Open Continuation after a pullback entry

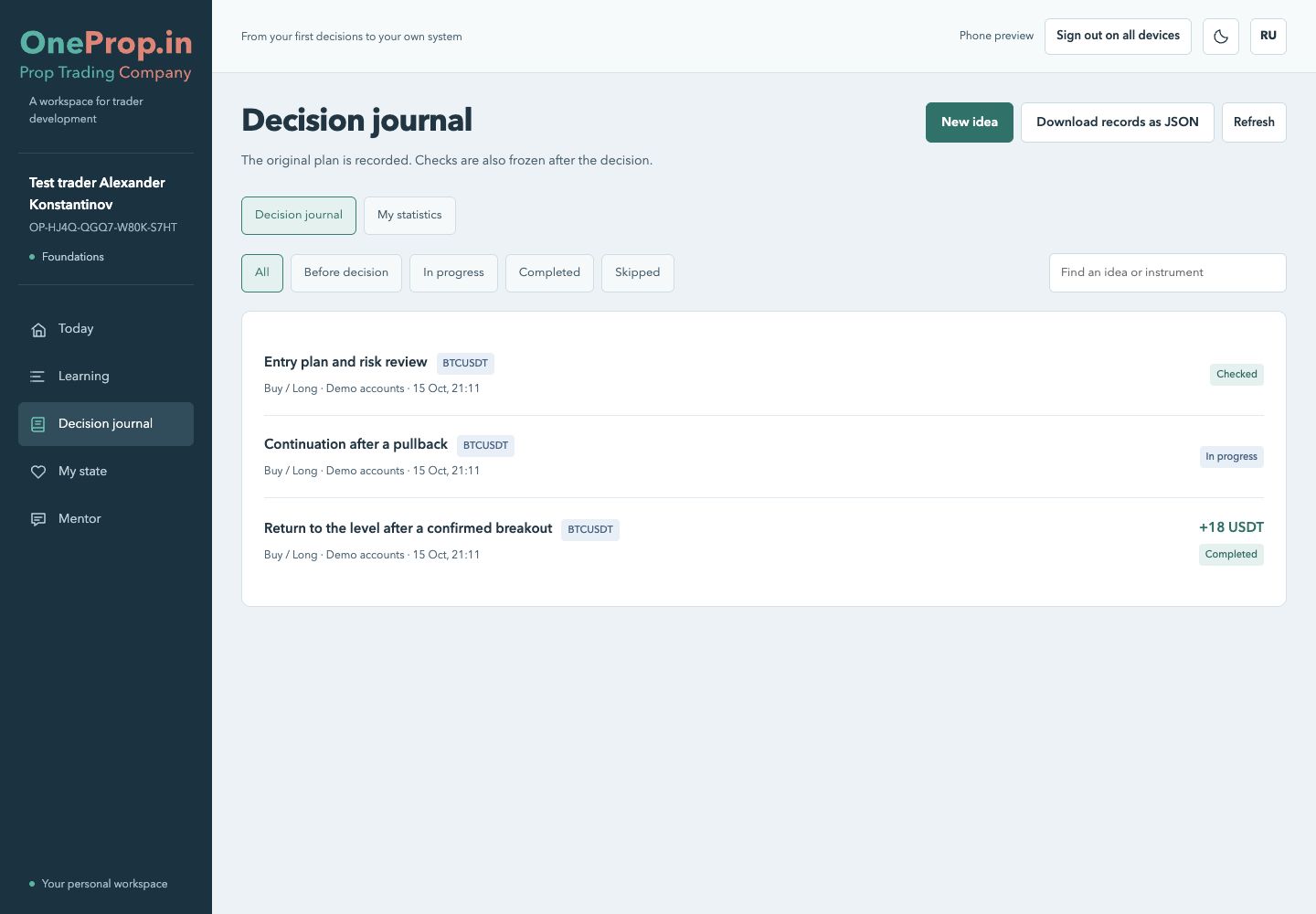tap(764, 457)
